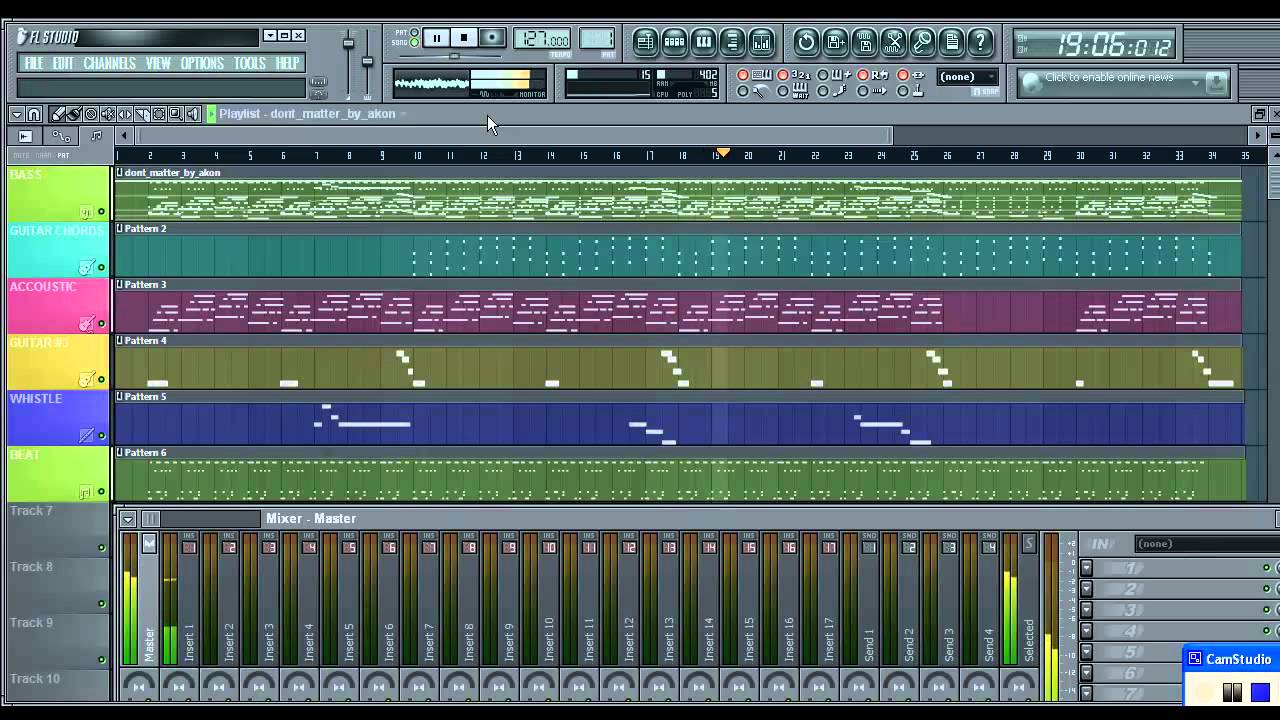The image size is (1280, 720).
Task: Open the audio editor scissors icon
Action: [893, 41]
